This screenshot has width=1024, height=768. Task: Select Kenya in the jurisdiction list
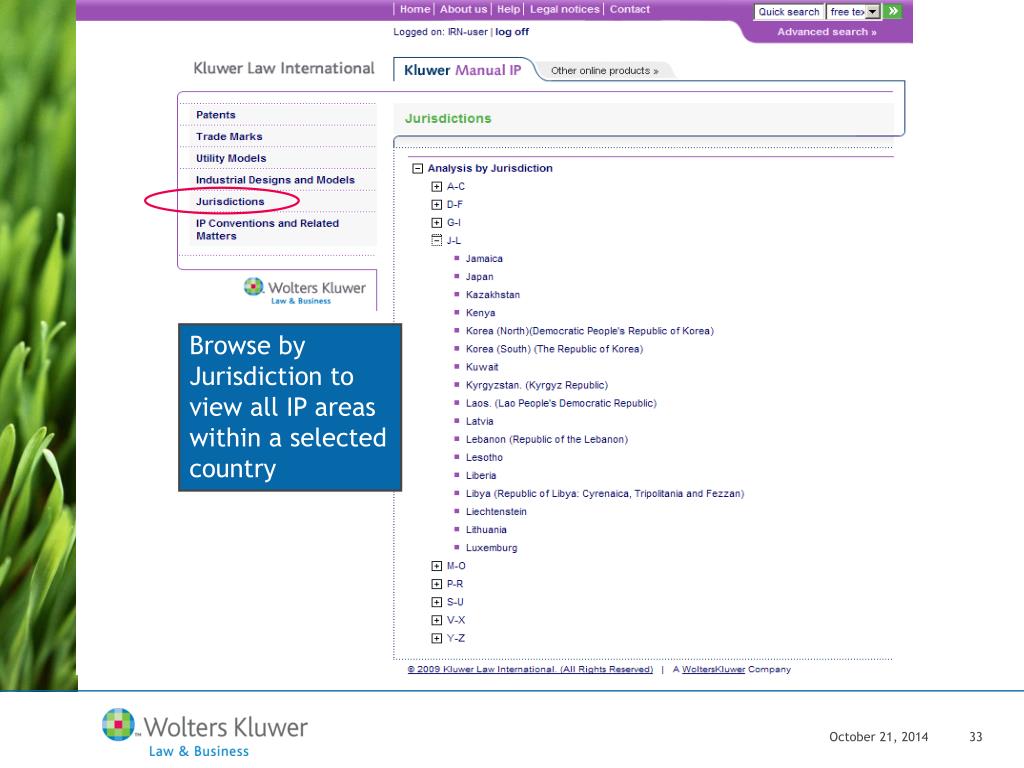point(480,313)
